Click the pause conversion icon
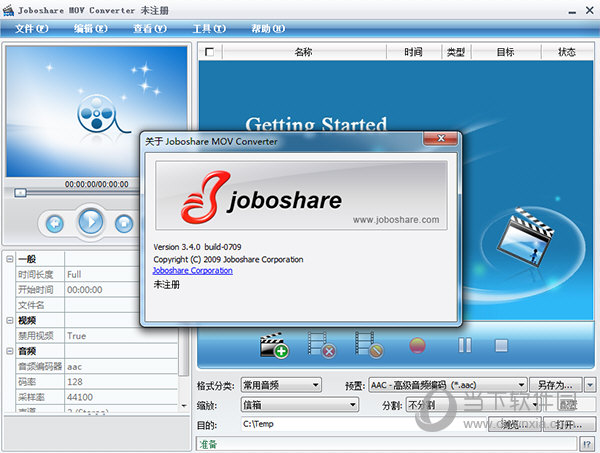This screenshot has height=453, width=600. [465, 345]
